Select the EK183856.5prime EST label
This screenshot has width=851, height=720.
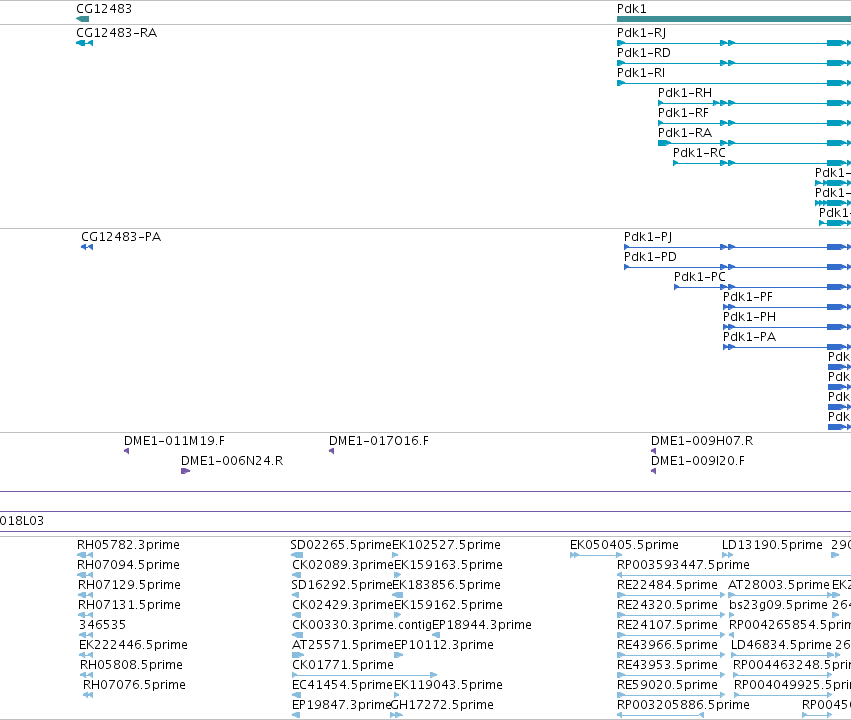pos(447,585)
